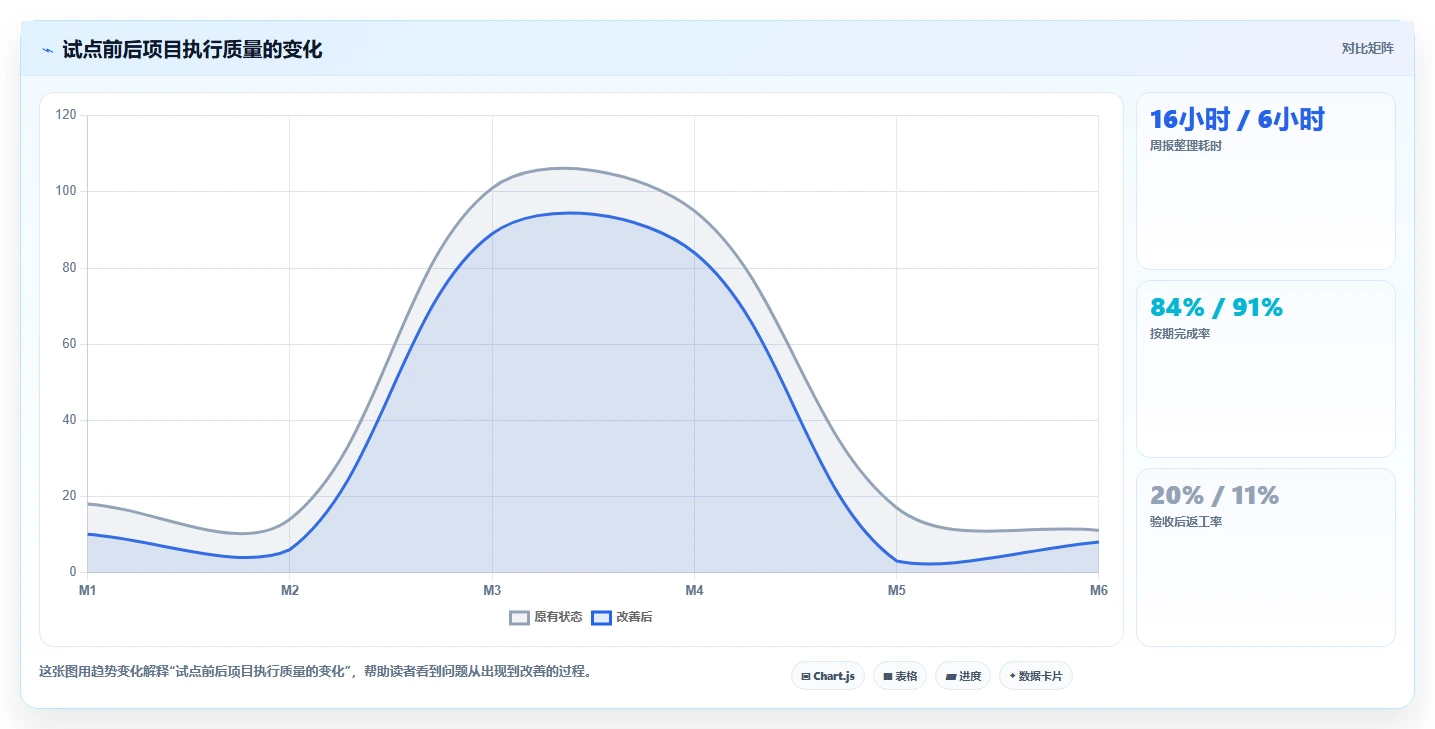
Task: Select the Chart.js tag chip
Action: pyautogui.click(x=828, y=676)
